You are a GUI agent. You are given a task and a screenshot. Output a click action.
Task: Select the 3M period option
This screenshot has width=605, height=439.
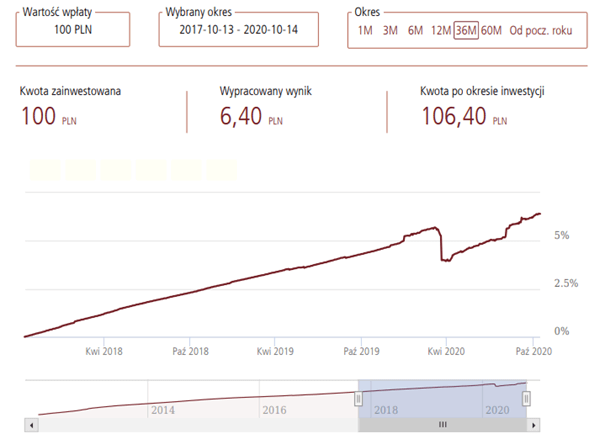(x=390, y=30)
